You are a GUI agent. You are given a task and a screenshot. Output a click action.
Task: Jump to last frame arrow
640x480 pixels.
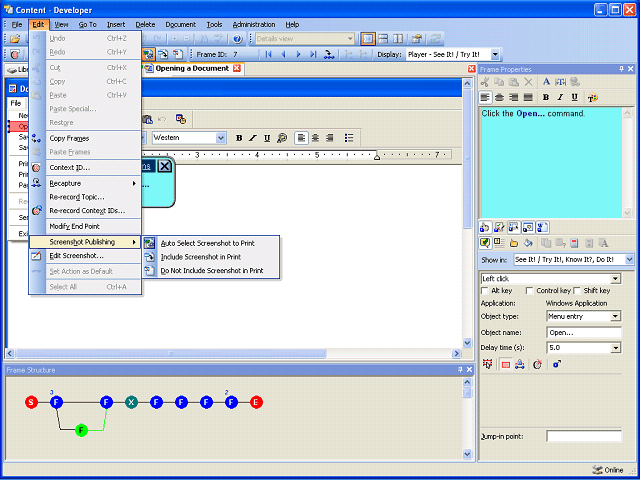313,54
